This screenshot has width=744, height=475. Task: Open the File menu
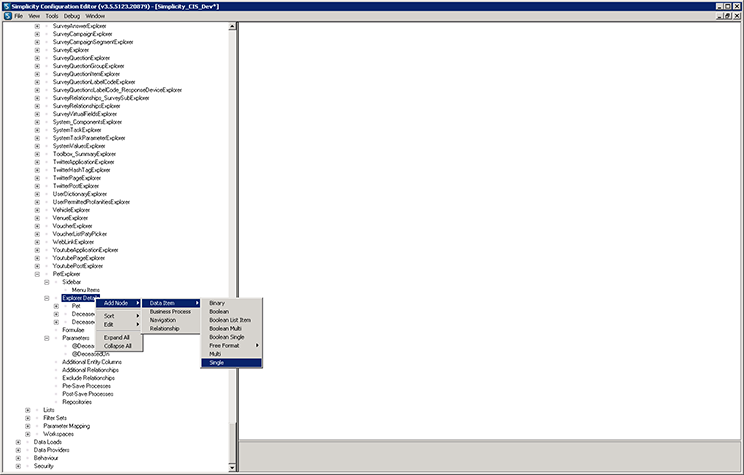(18, 16)
